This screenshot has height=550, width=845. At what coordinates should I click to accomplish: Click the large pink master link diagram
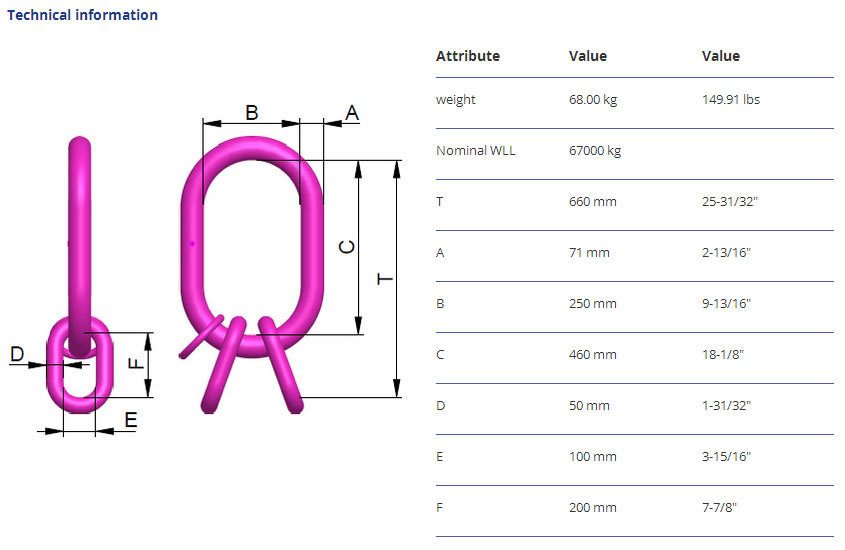click(x=252, y=275)
